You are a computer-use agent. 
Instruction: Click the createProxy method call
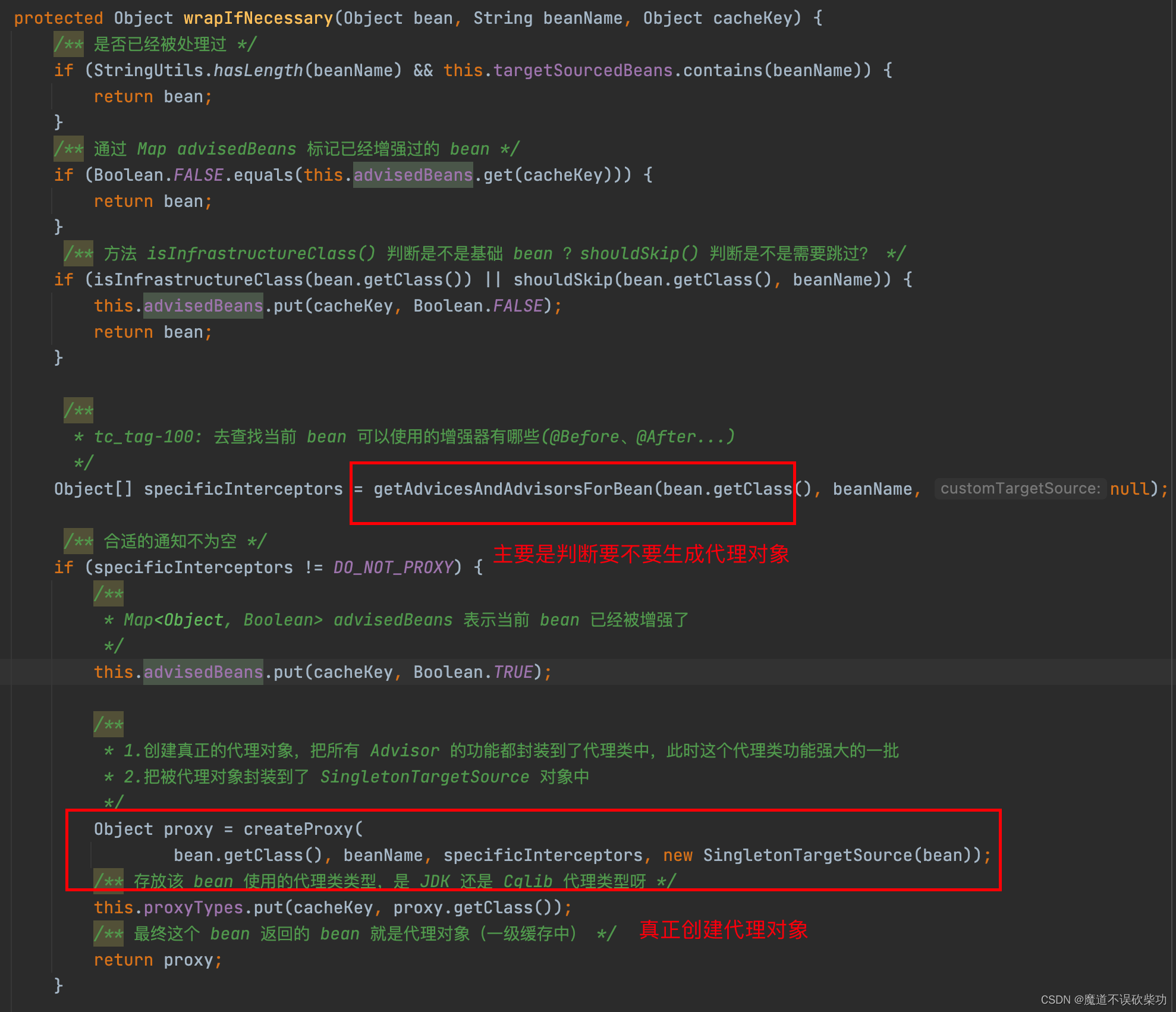pos(298,829)
